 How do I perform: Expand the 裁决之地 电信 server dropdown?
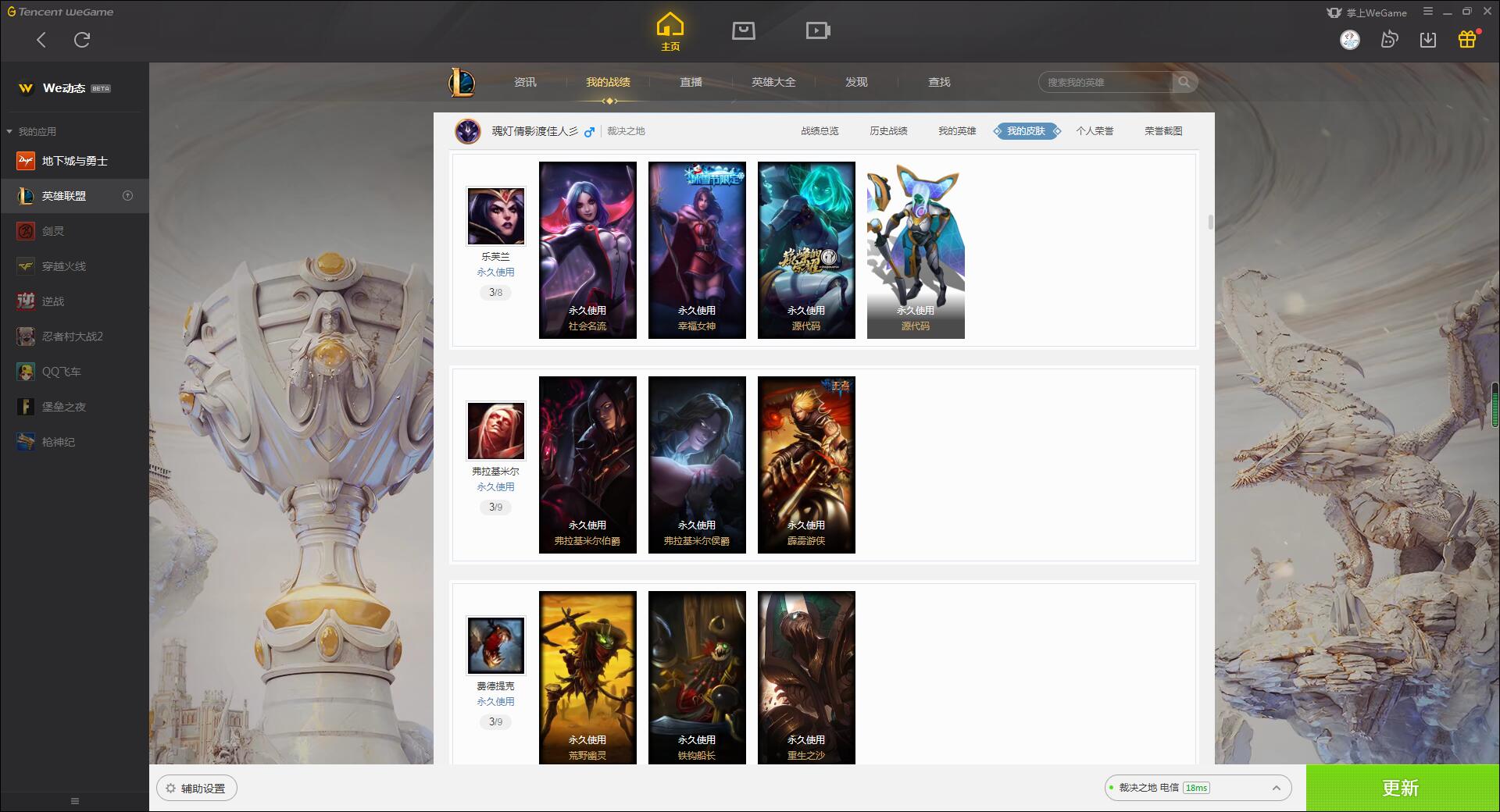click(1198, 788)
